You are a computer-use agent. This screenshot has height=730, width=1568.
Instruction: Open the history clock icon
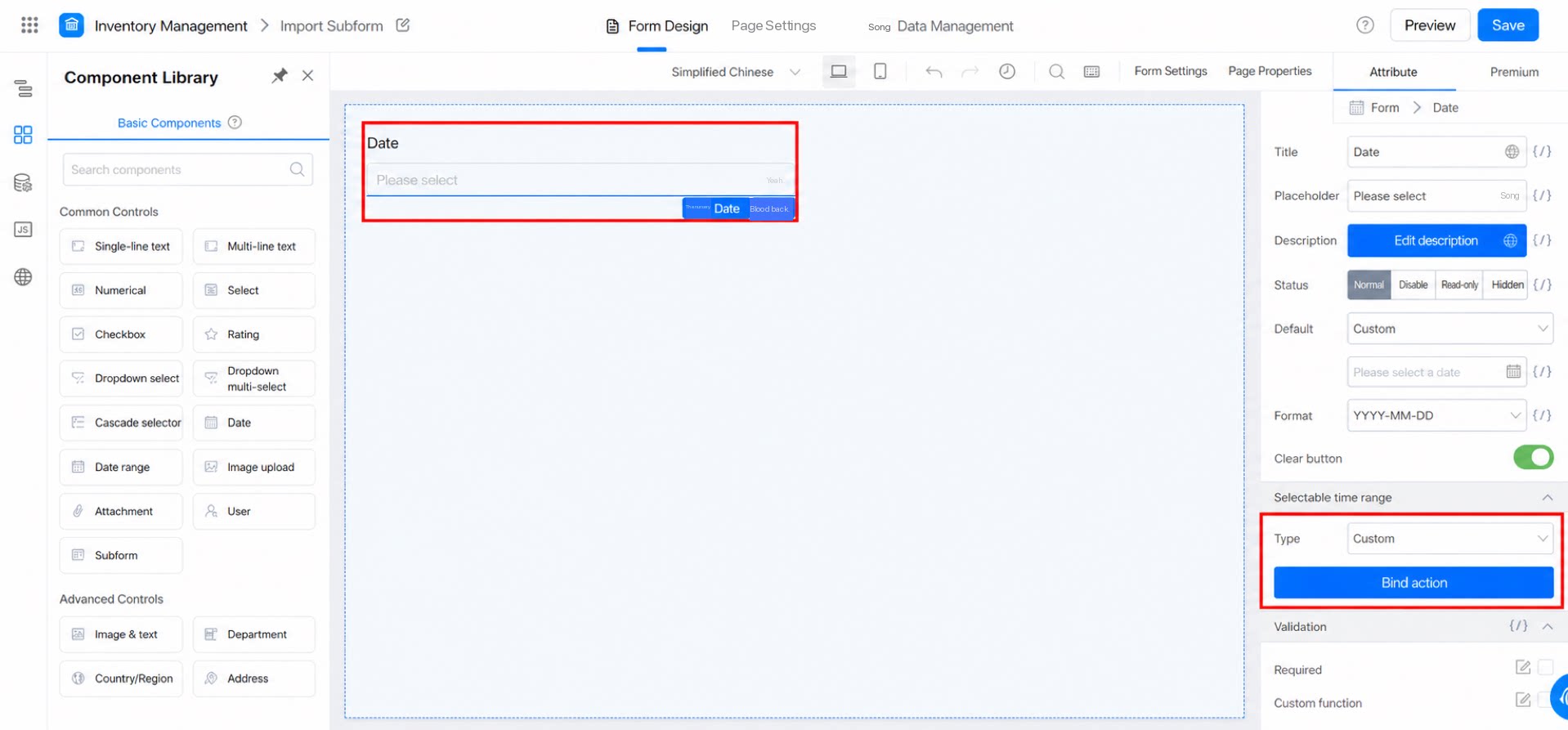1007,72
